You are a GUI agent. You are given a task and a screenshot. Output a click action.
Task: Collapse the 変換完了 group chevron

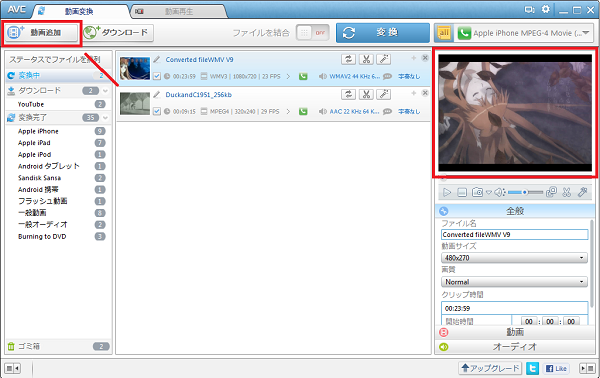point(106,117)
